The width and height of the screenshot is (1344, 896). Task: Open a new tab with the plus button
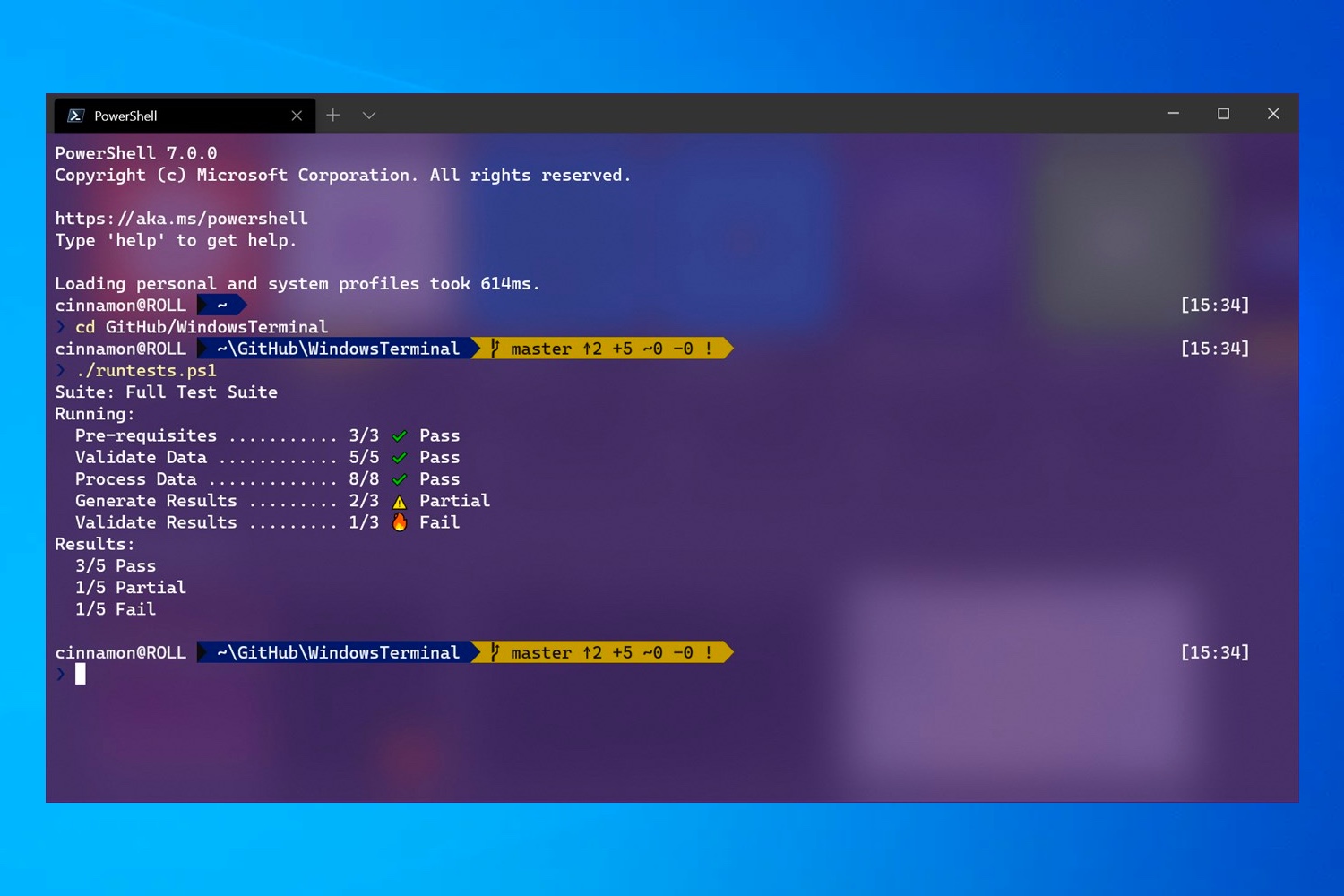click(x=333, y=115)
